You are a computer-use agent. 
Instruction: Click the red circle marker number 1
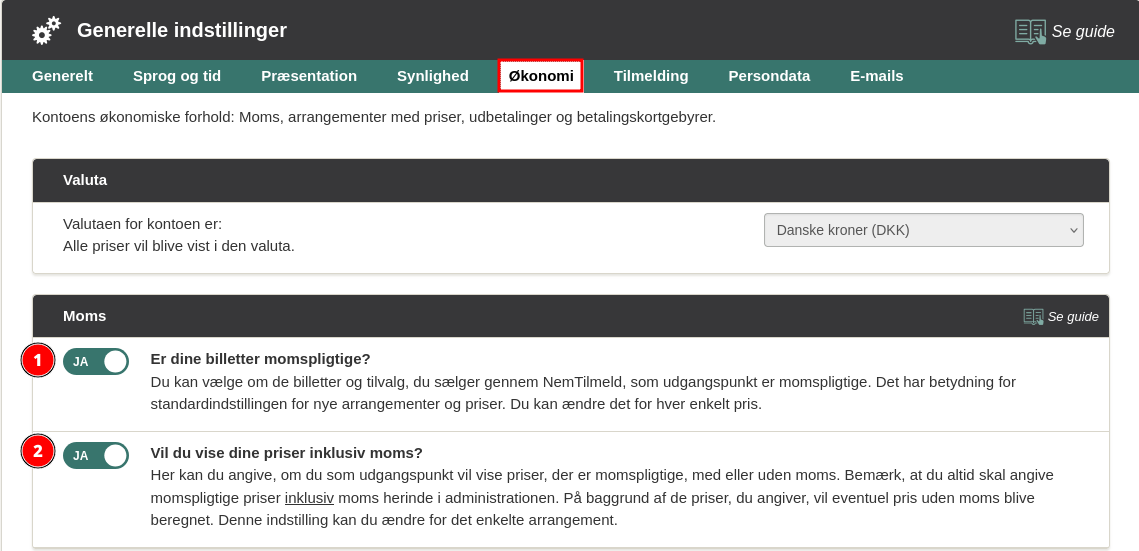click(x=38, y=361)
